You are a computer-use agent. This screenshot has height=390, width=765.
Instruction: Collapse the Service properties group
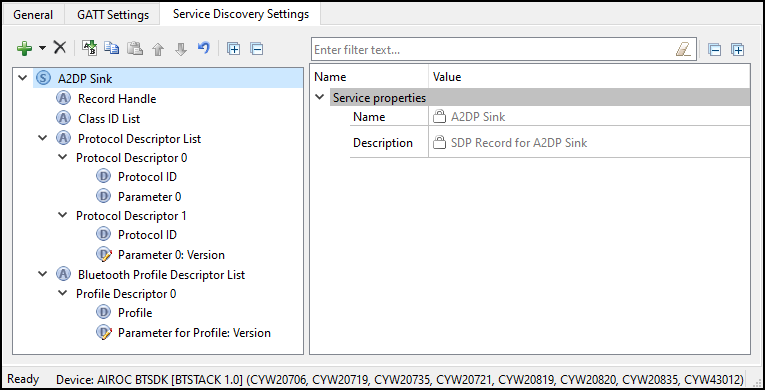320,97
